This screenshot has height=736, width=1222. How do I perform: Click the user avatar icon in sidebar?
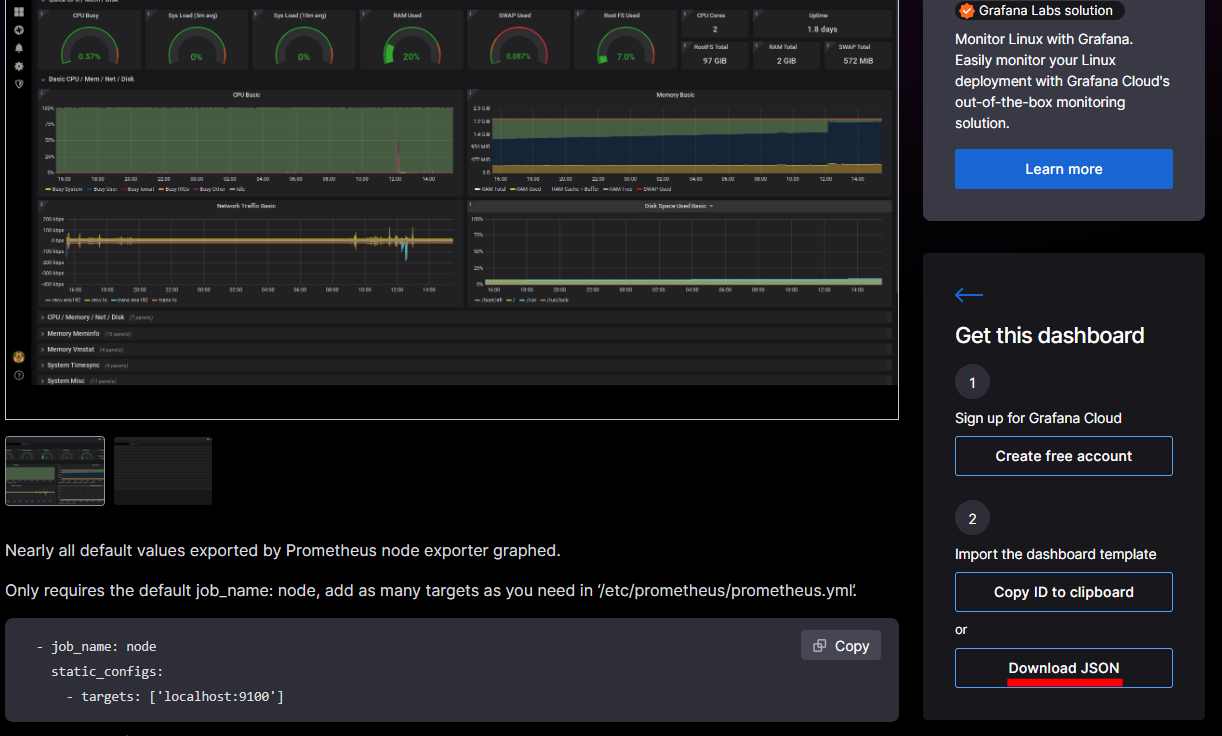pos(18,357)
